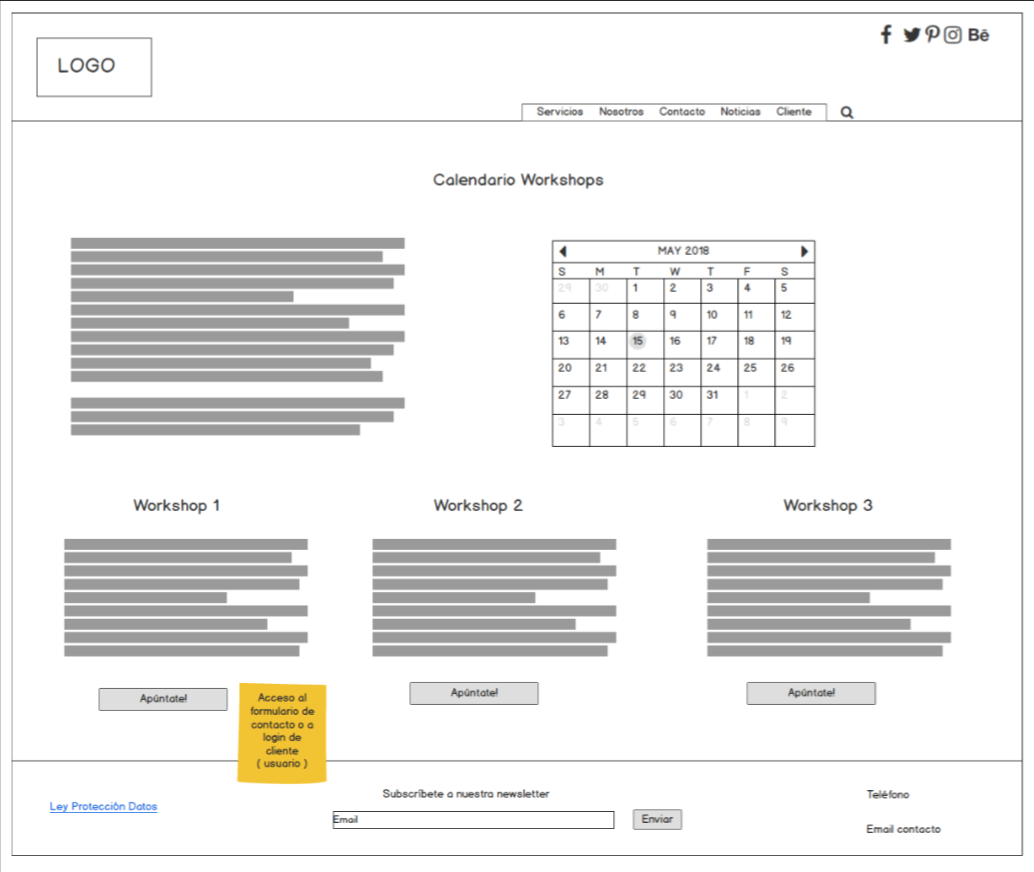Click Apúntate! button under Workshop 3
This screenshot has height=872, width=1034.
coord(811,693)
